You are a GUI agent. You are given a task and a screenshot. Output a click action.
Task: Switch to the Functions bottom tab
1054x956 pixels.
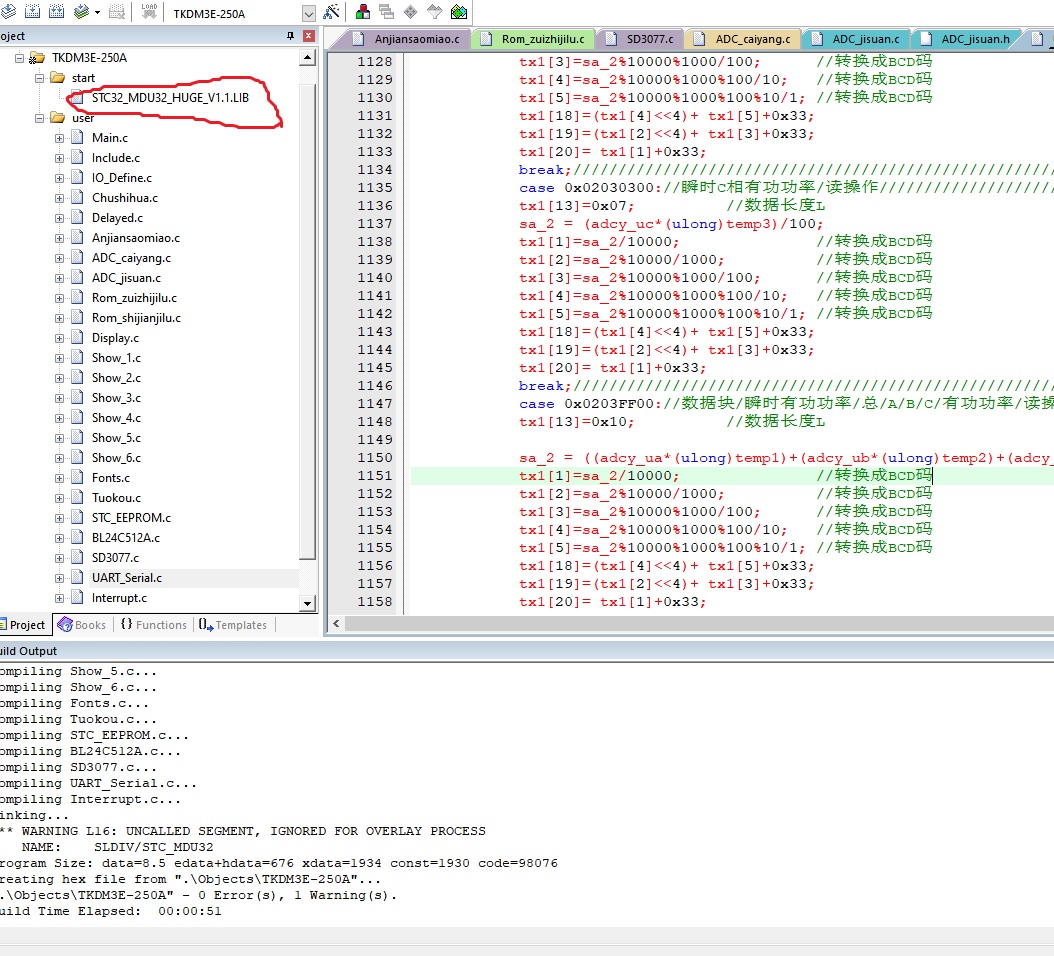[x=153, y=625]
